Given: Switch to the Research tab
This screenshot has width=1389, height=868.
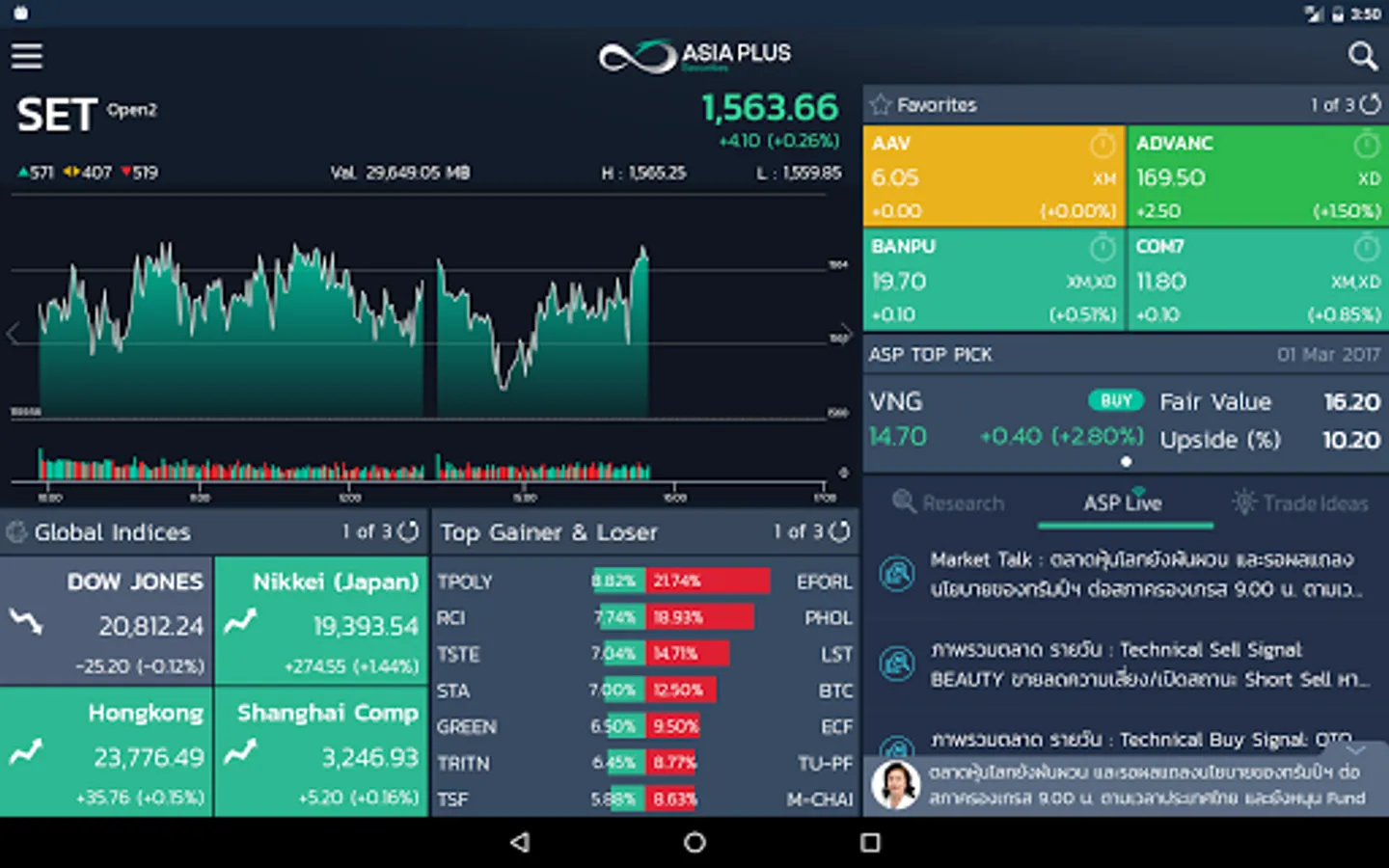Looking at the screenshot, I should click(x=948, y=502).
